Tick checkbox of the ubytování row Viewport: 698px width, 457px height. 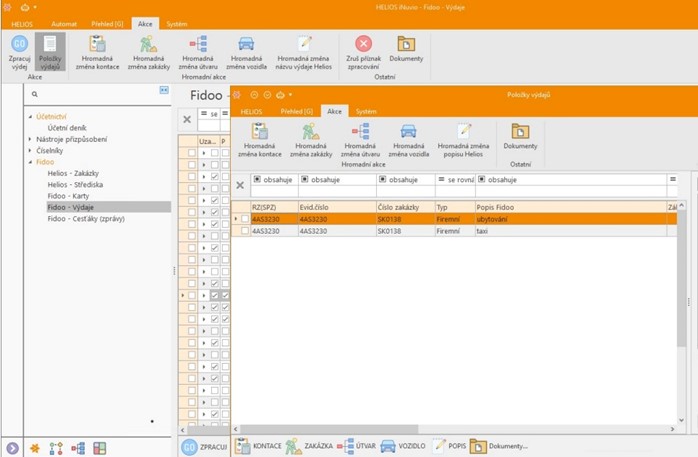coord(245,219)
